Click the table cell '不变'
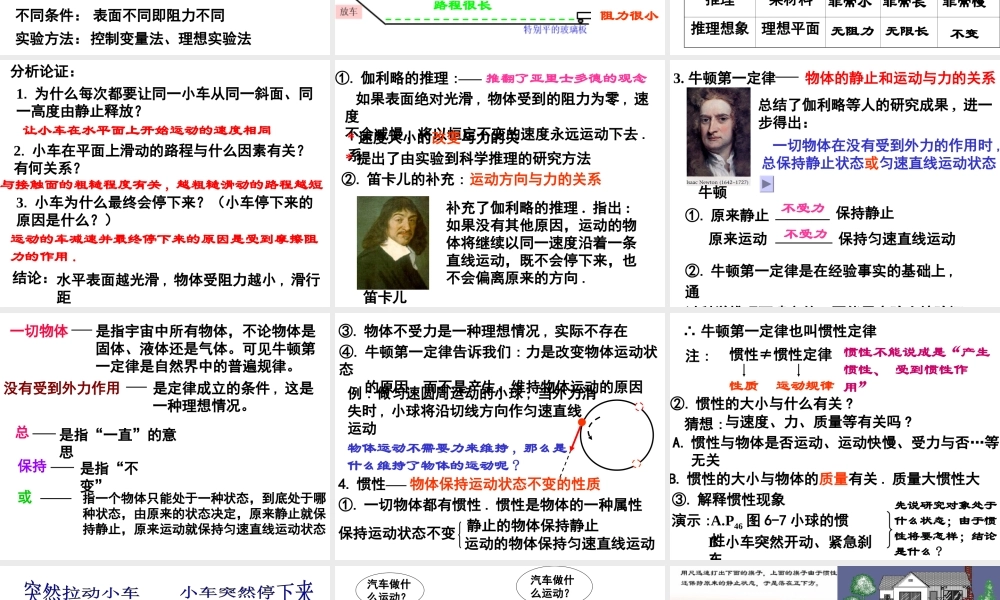 pyautogui.click(x=964, y=33)
